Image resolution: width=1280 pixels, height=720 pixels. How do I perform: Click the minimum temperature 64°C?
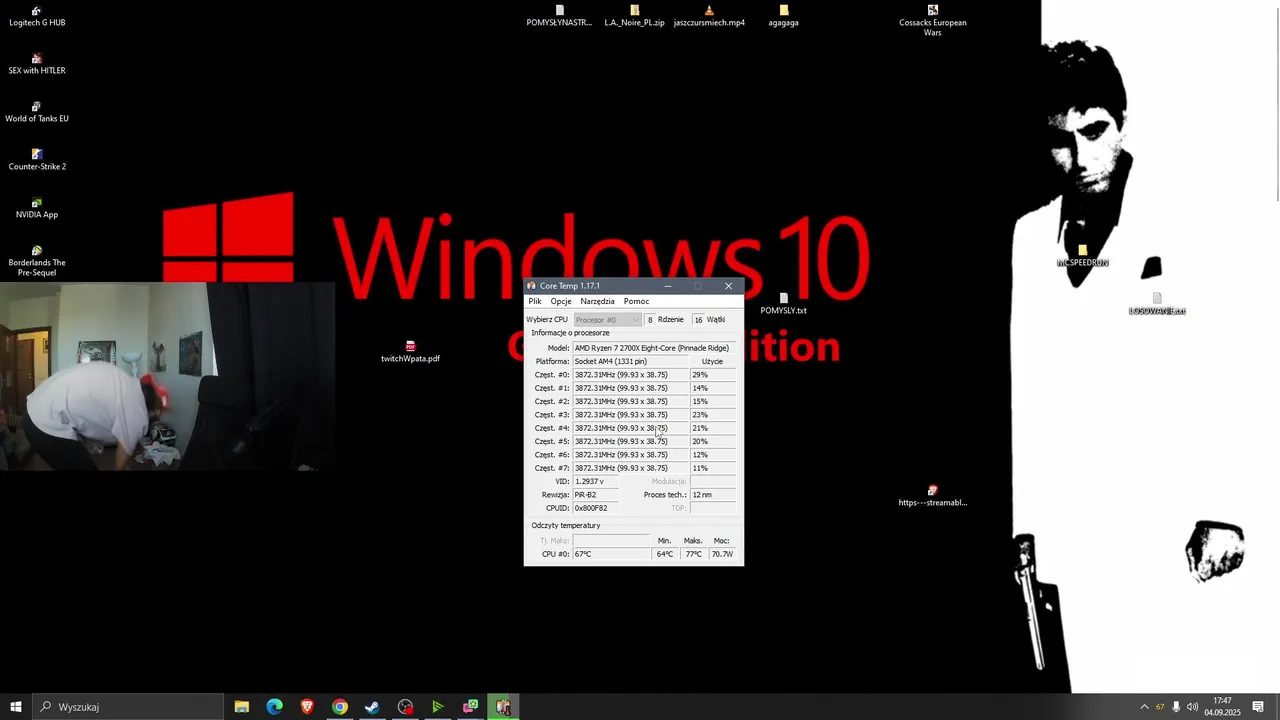tap(665, 554)
